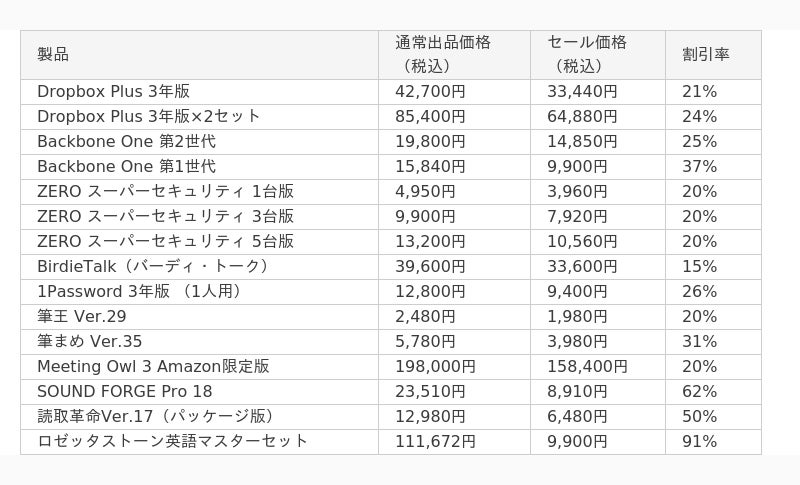800x485 pixels.
Task: Click Backbone One 第1世代 product name
Action: pyautogui.click(x=127, y=166)
